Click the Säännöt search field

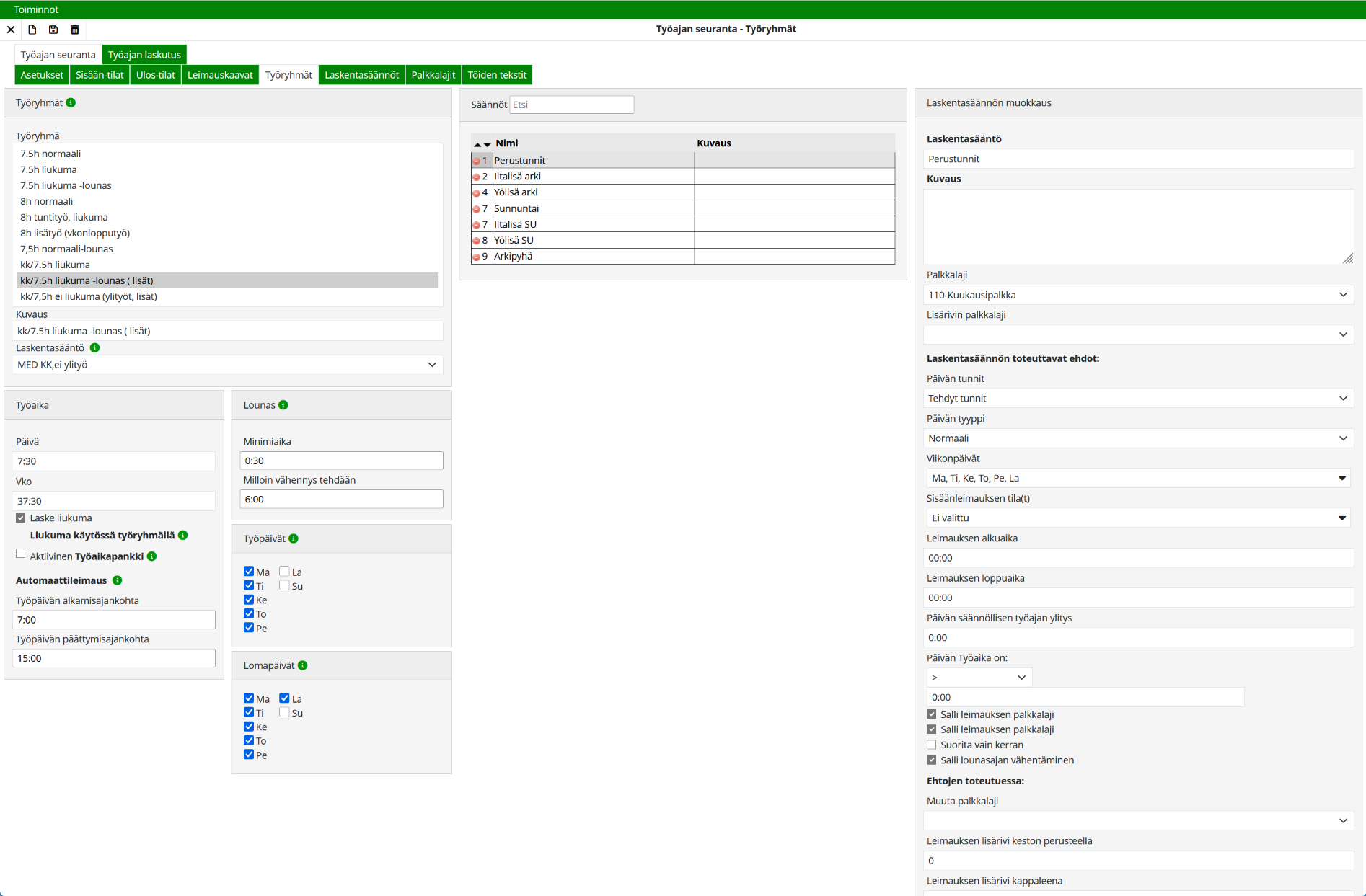(571, 105)
